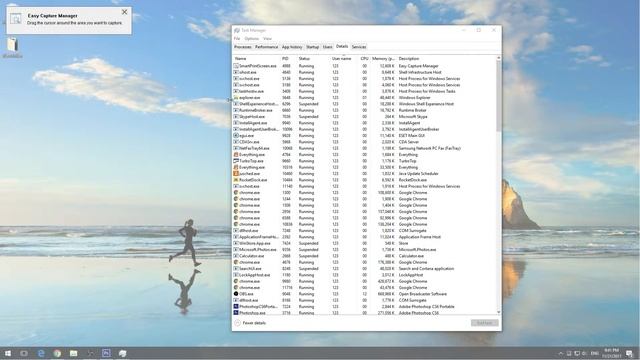640x360 pixels.
Task: Click the scrollbar down arrow
Action: 498,312
